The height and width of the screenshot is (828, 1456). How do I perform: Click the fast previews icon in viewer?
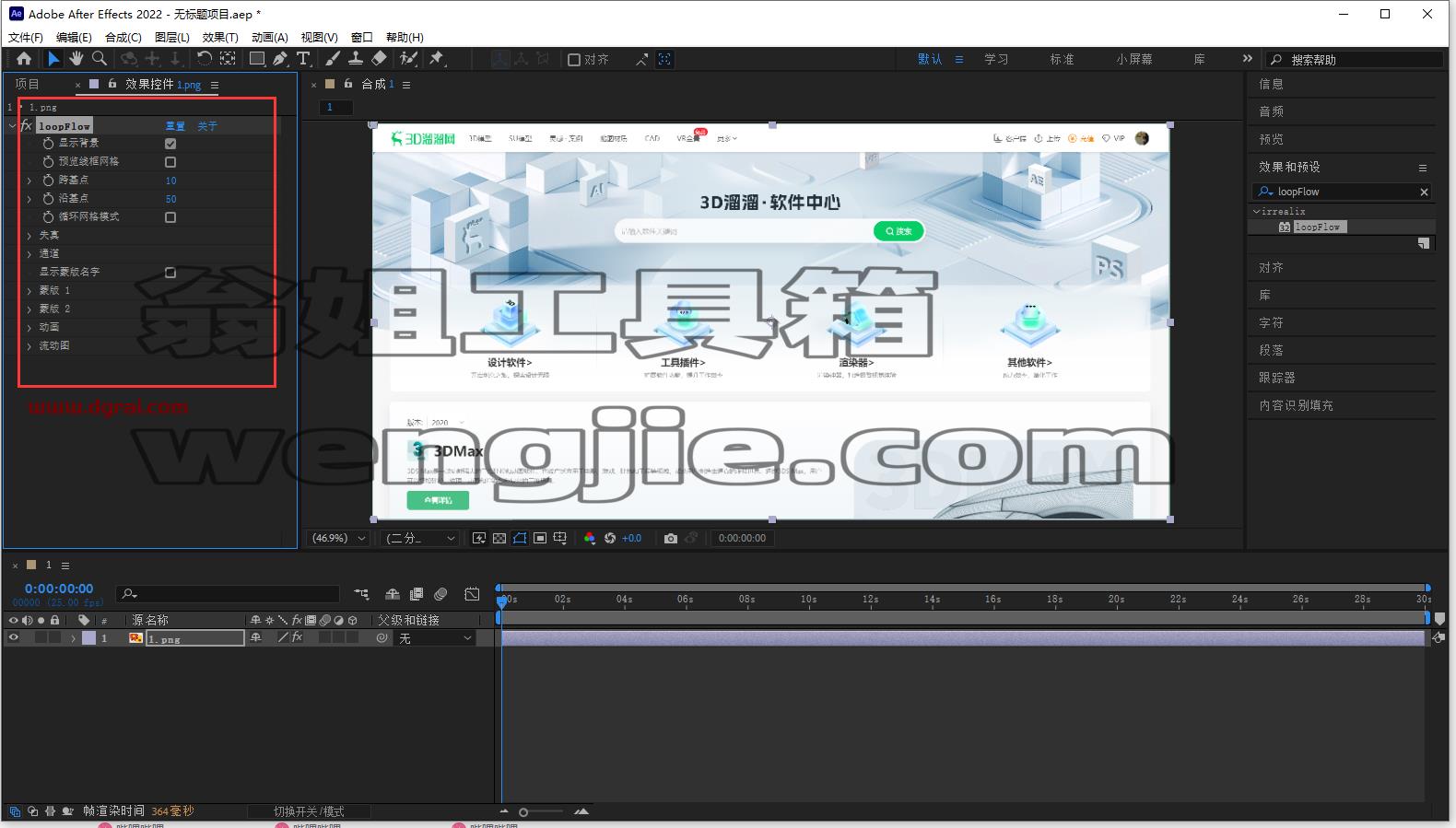479,538
